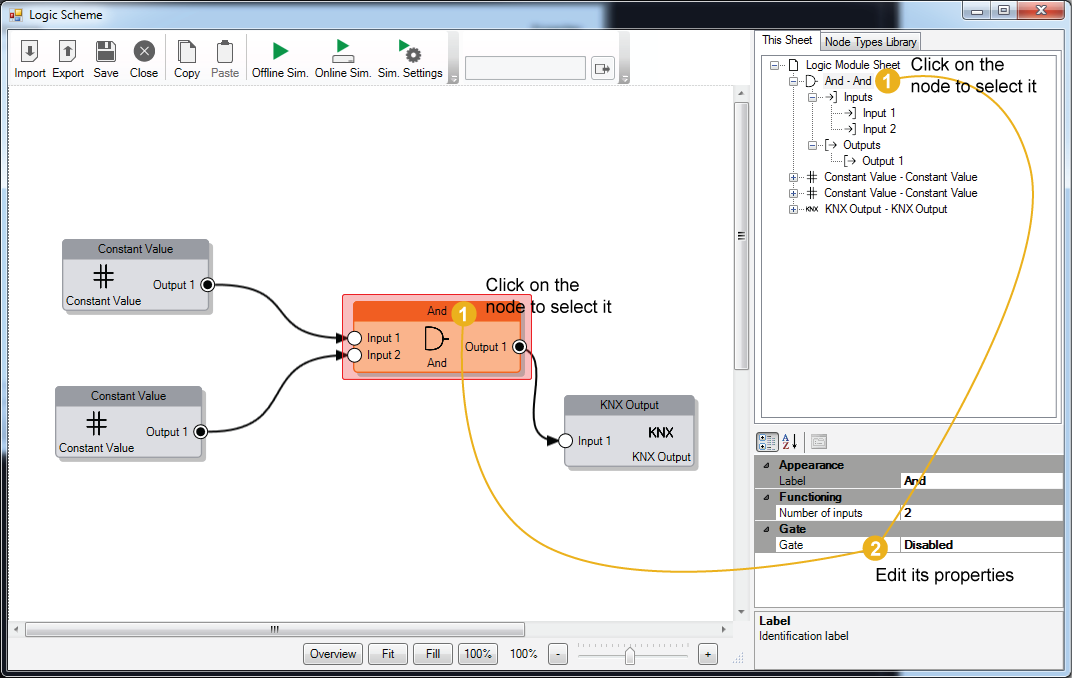Switch to the This Sheet tab
This screenshot has height=678, width=1072.
787,40
